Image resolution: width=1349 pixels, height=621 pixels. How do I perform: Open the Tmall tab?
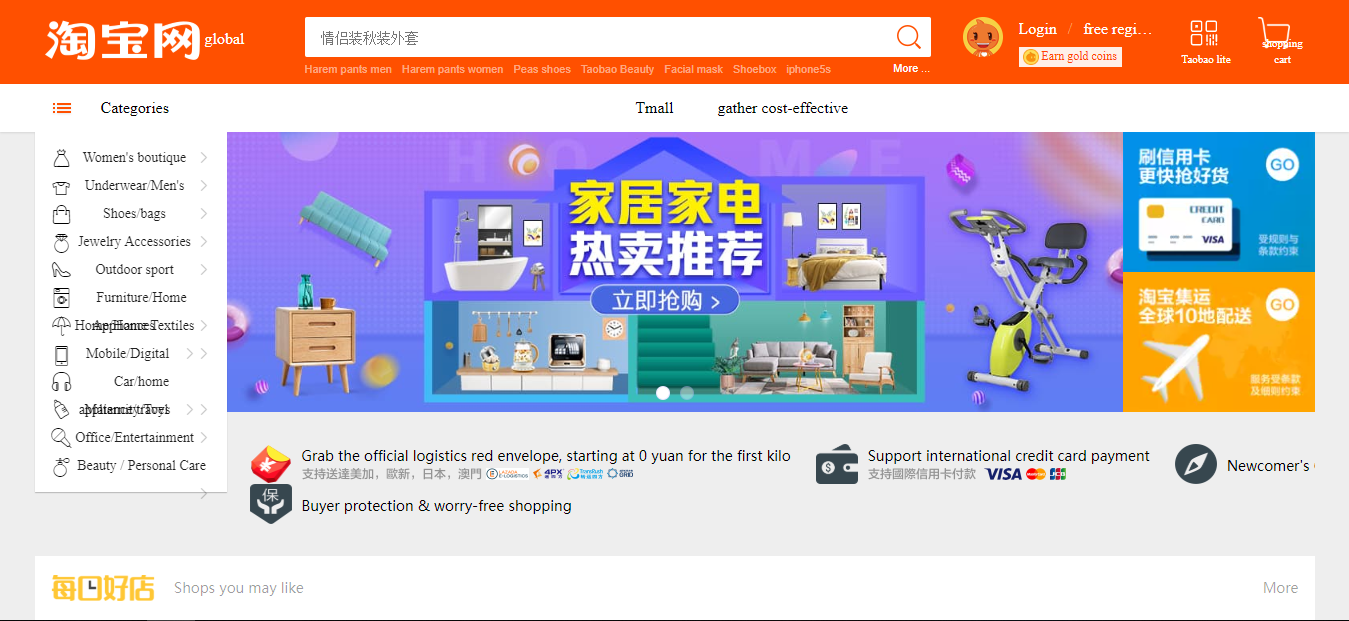654,108
